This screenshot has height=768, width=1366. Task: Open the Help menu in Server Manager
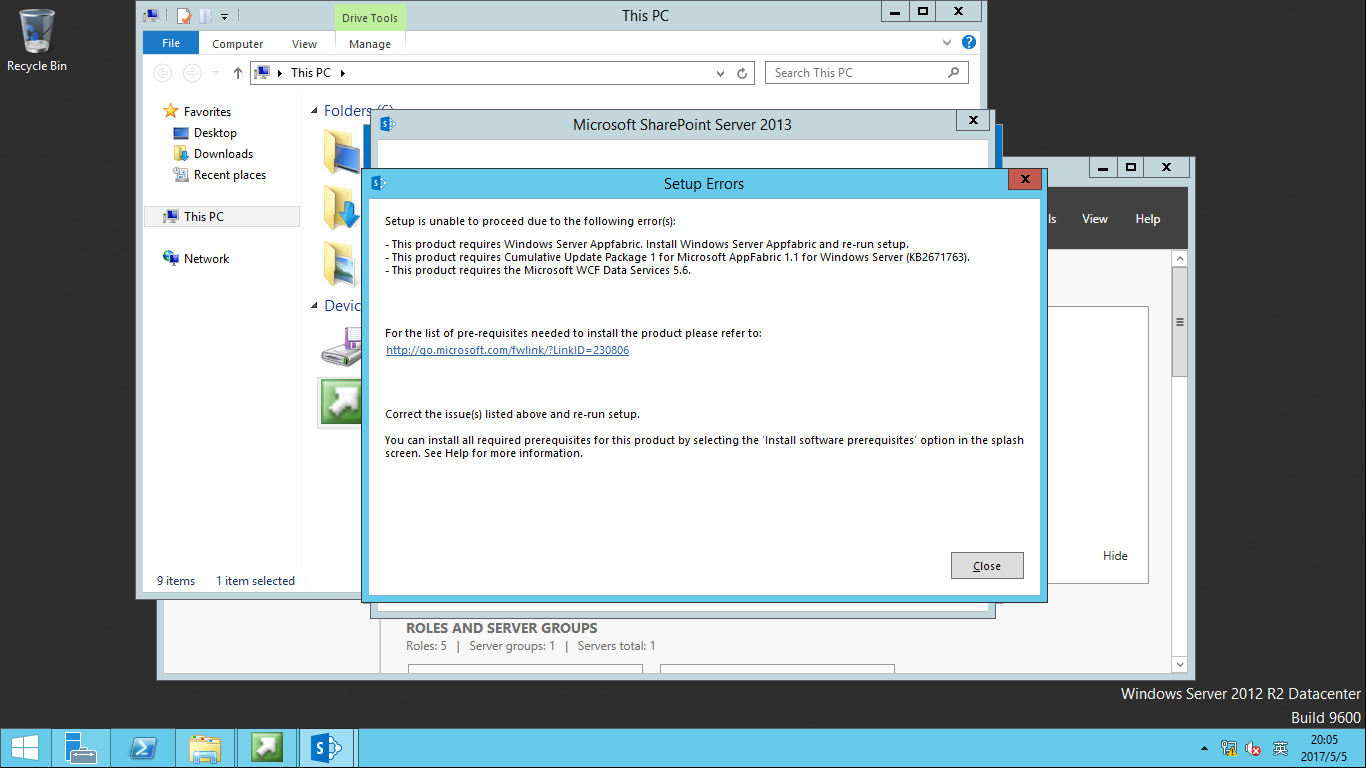[x=1148, y=219]
